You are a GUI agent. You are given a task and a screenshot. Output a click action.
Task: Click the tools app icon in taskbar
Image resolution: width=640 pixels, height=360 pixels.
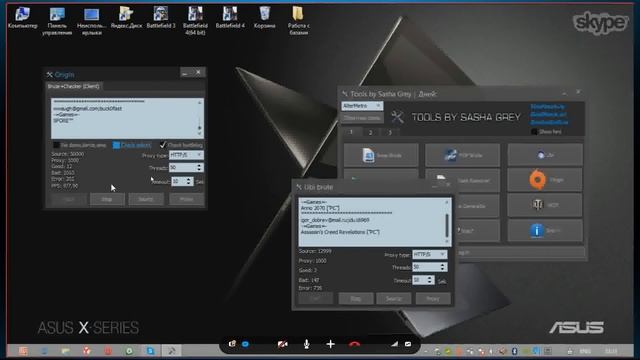point(172,351)
